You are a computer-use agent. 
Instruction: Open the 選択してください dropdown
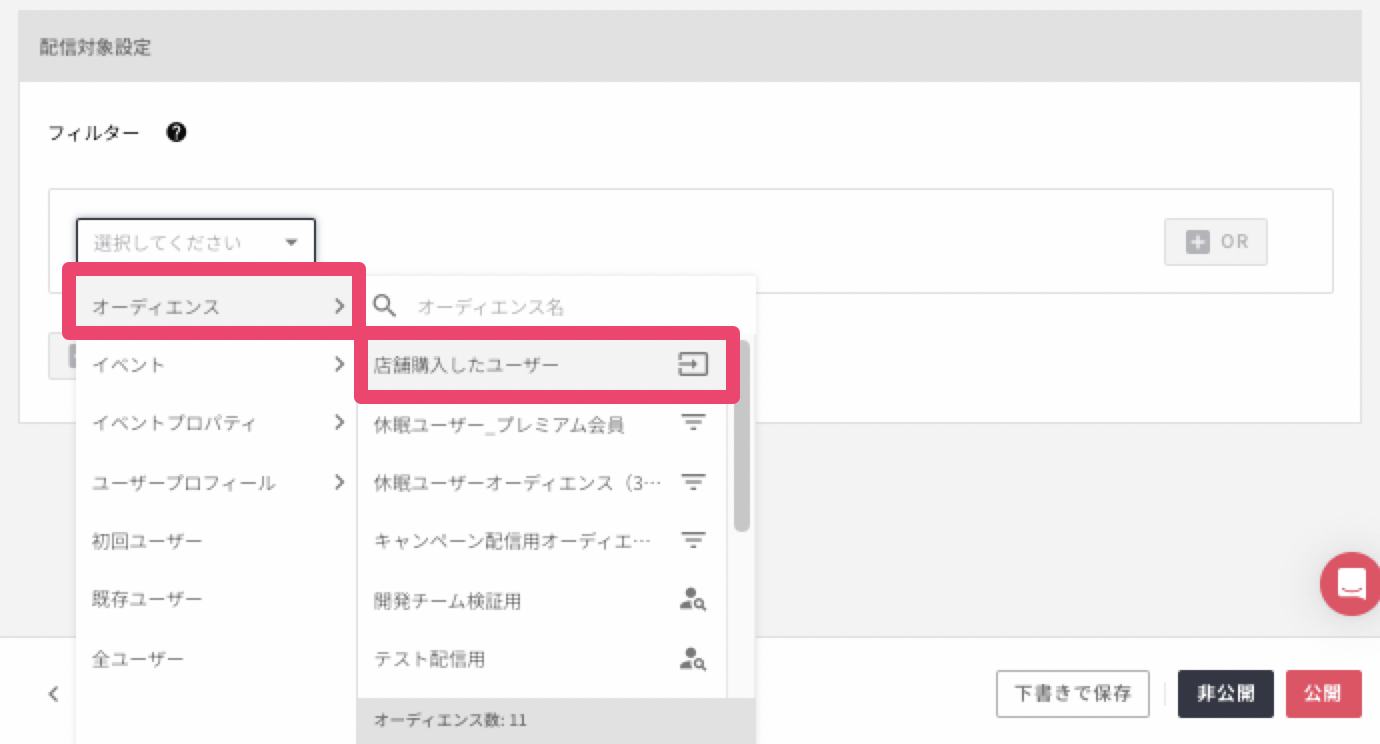click(x=196, y=242)
